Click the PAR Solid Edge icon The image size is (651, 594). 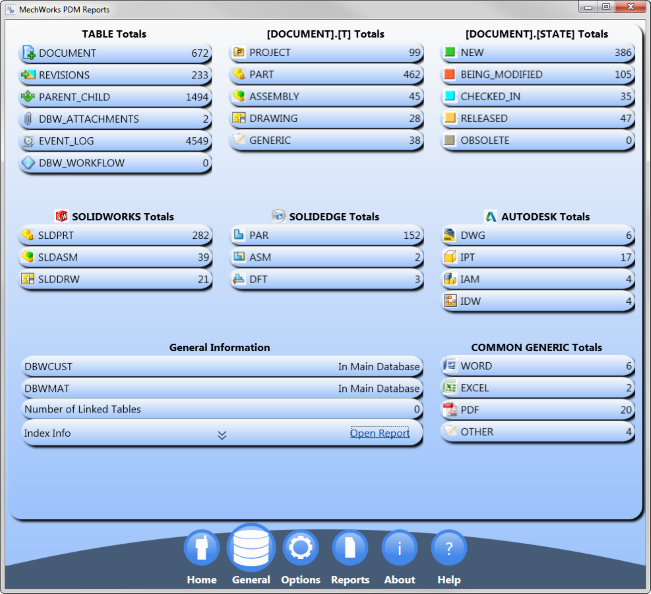coord(239,235)
